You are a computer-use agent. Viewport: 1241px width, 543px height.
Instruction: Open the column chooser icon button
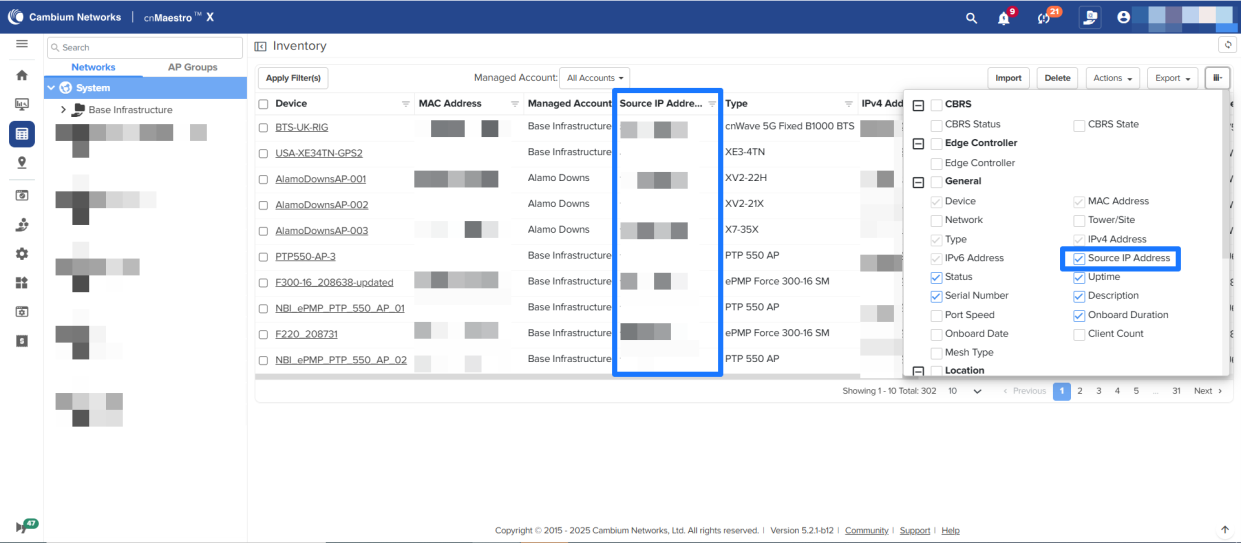(x=1217, y=77)
